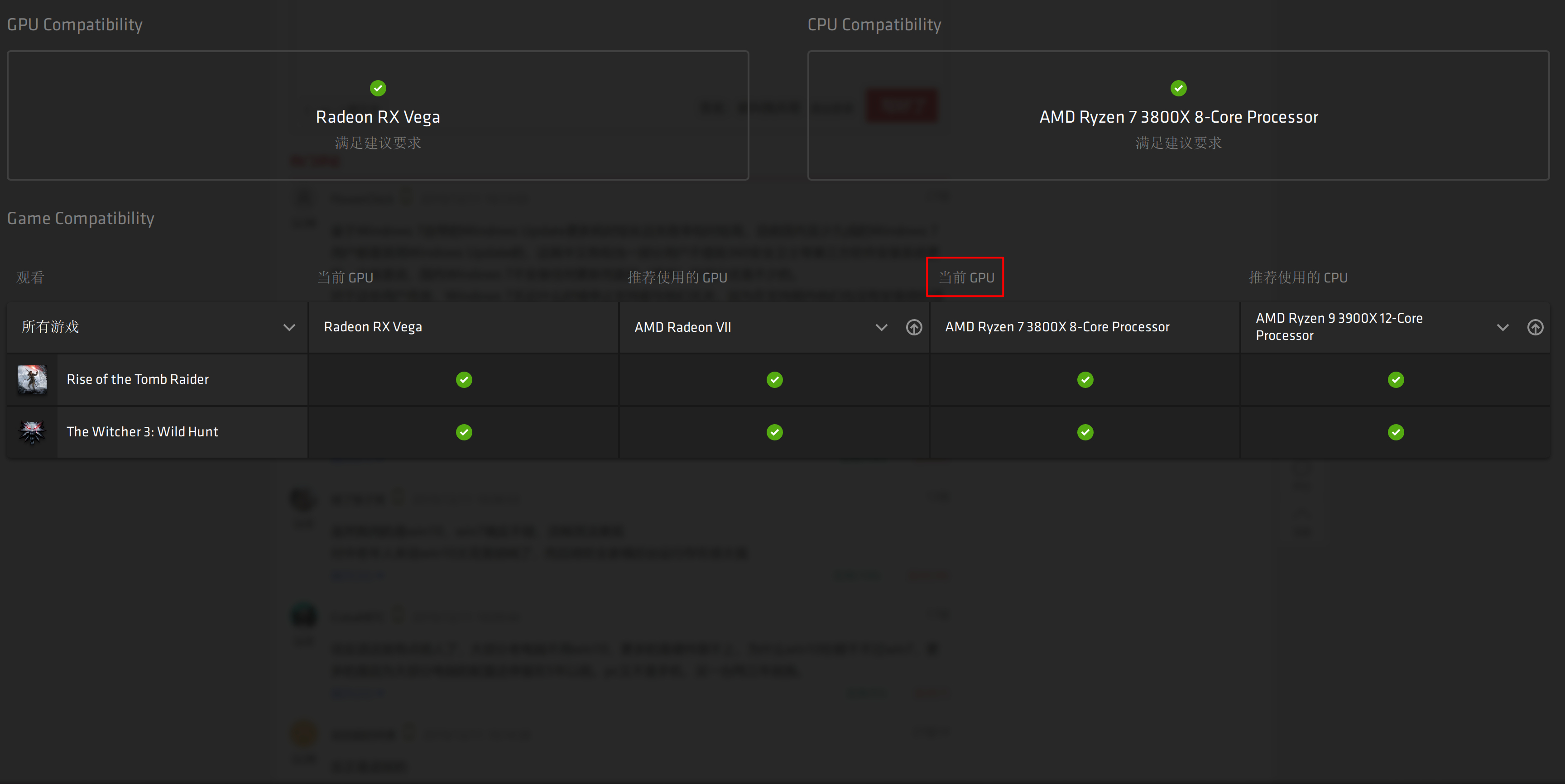Viewport: 1565px width, 784px height.
Task: Click the Radeon RX Vega compatibility card
Action: tap(377, 115)
